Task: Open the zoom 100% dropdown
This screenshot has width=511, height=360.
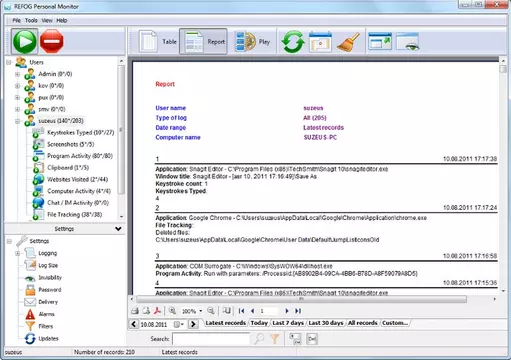Action: 201,311
